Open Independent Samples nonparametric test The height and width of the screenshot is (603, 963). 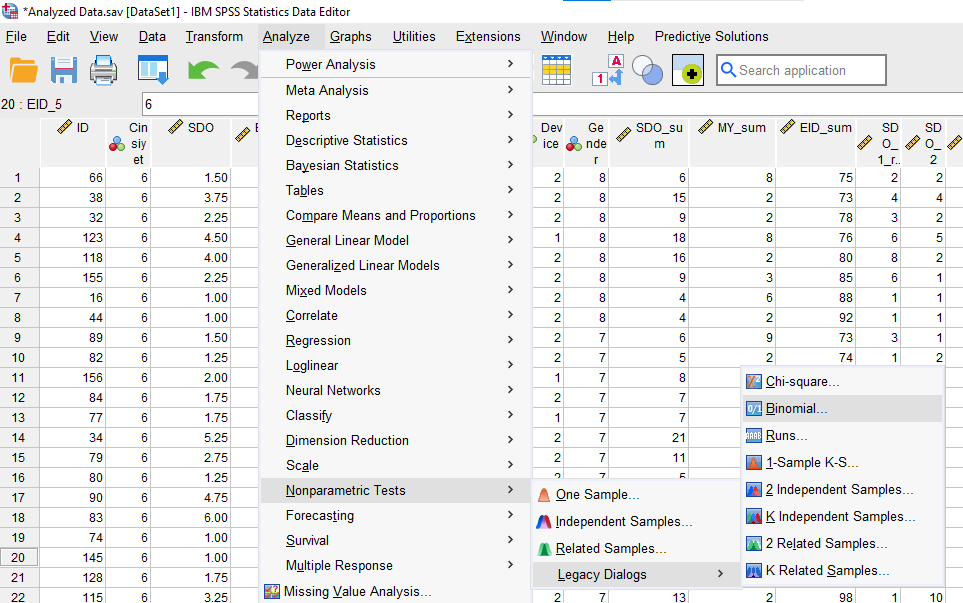[636, 521]
